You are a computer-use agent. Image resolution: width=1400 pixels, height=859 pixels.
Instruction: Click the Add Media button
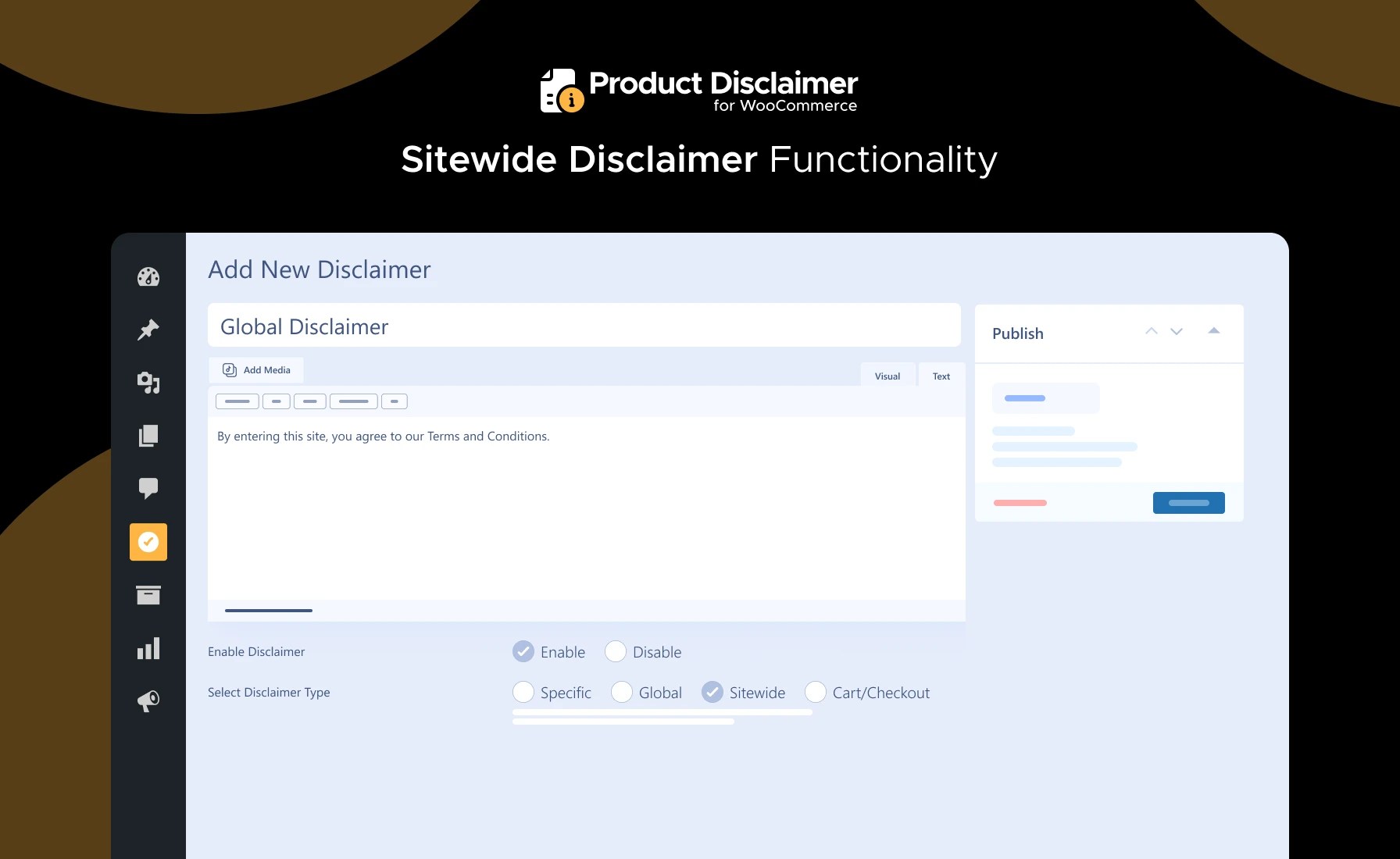click(x=256, y=370)
